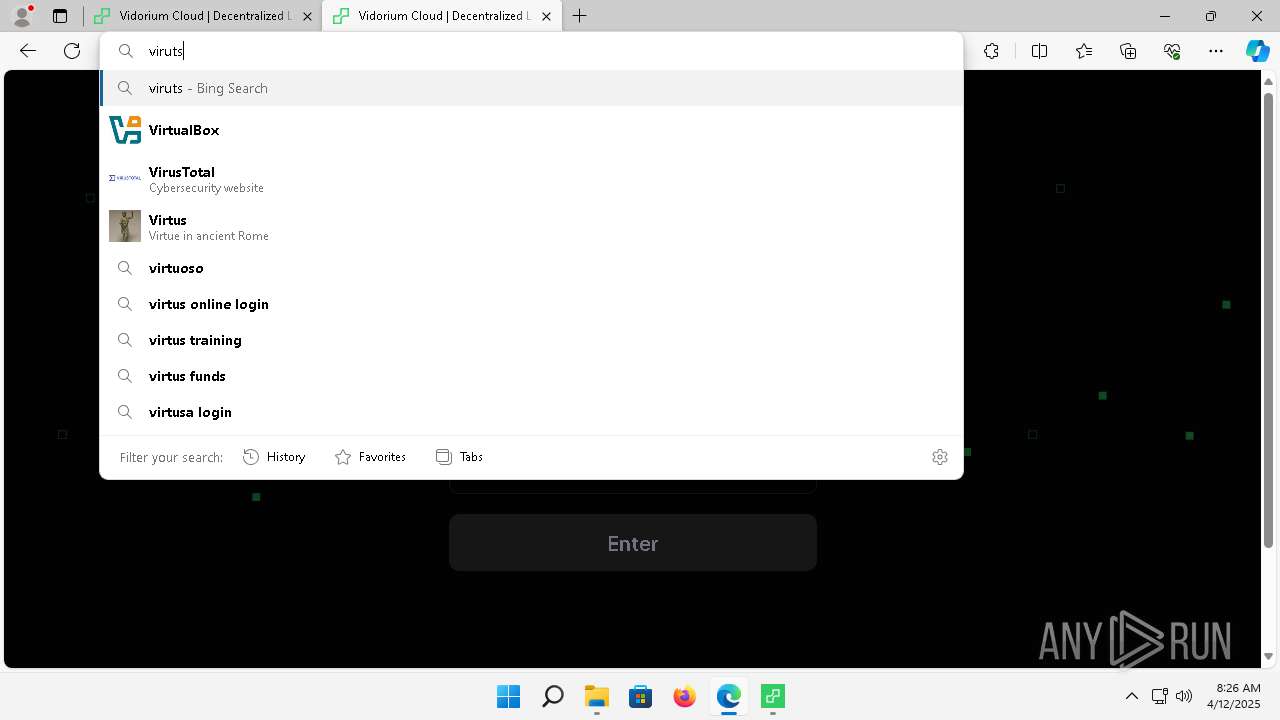Screen dimensions: 1280x720
Task: Open network status tray icon
Action: [1160, 696]
